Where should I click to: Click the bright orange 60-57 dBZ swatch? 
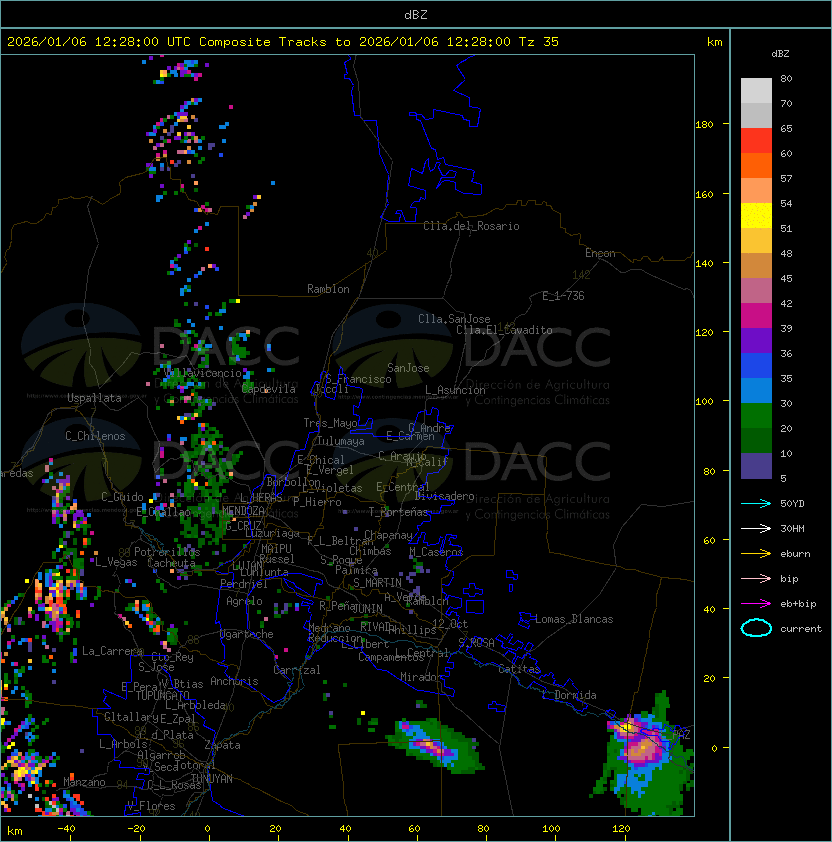756,165
